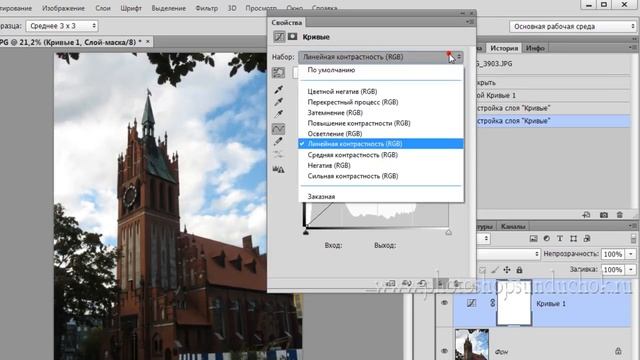Create new document from state in History
Viewport: 640px width, 360px height.
pos(586,215)
